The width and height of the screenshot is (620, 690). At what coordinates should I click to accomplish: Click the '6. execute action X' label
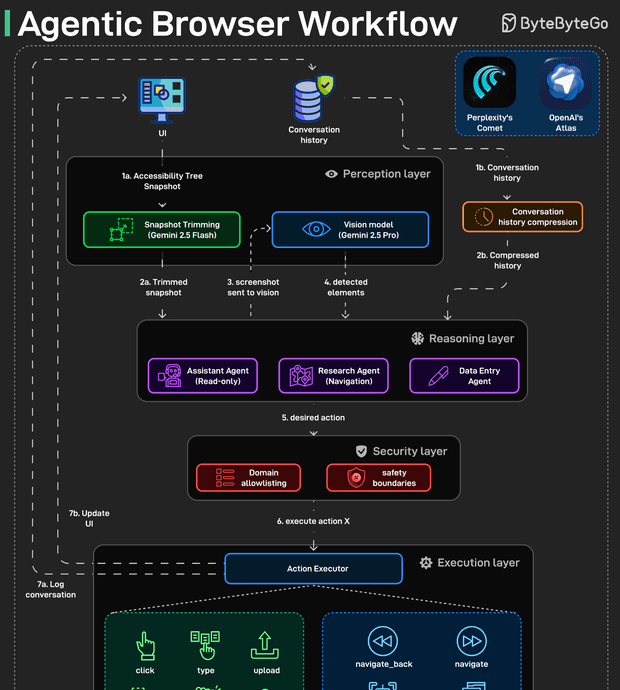pyautogui.click(x=313, y=521)
